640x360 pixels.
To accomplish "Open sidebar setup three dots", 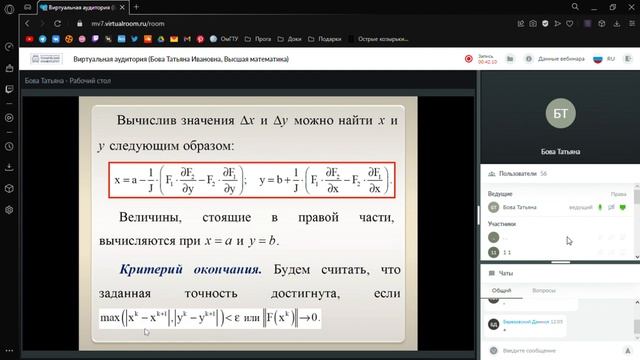I will point(9,350).
